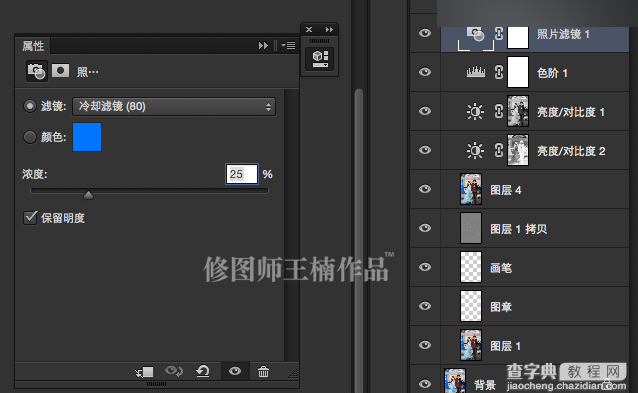Select the 颜色 radio button
This screenshot has height=393, width=638.
[x=30, y=137]
